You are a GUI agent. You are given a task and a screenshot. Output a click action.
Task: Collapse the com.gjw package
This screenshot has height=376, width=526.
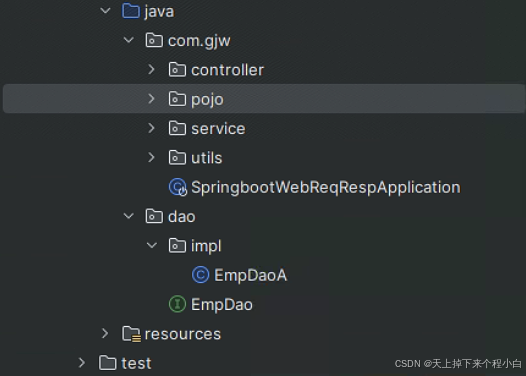click(x=128, y=40)
